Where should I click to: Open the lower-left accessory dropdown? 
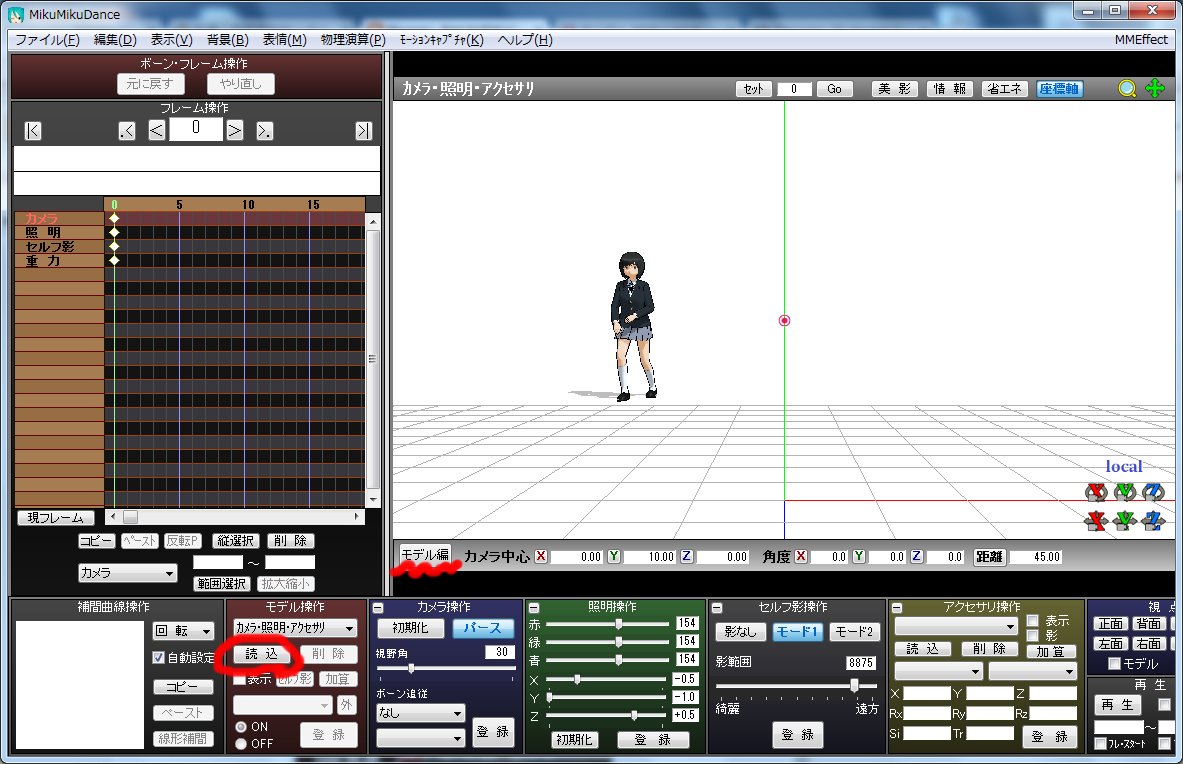[938, 671]
